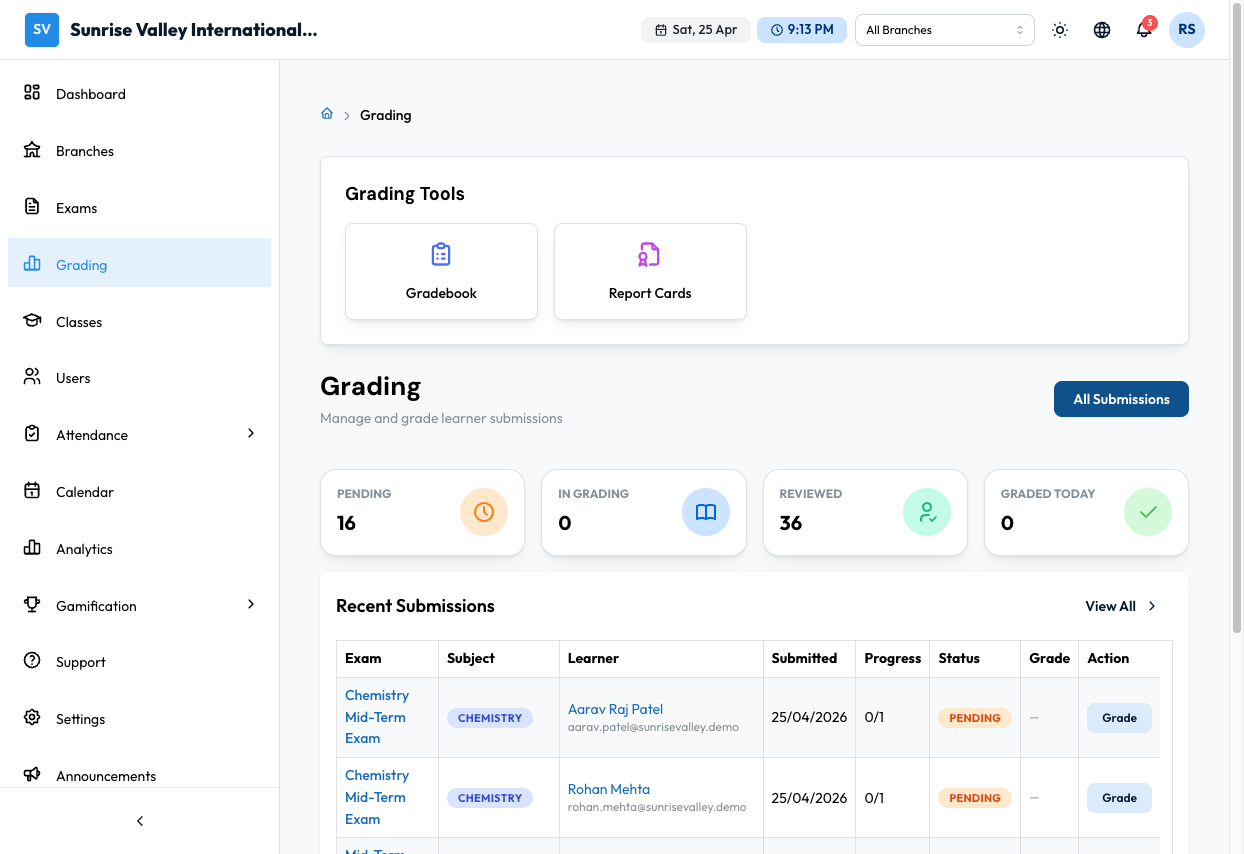Click Grading breadcrumb text

pos(385,115)
